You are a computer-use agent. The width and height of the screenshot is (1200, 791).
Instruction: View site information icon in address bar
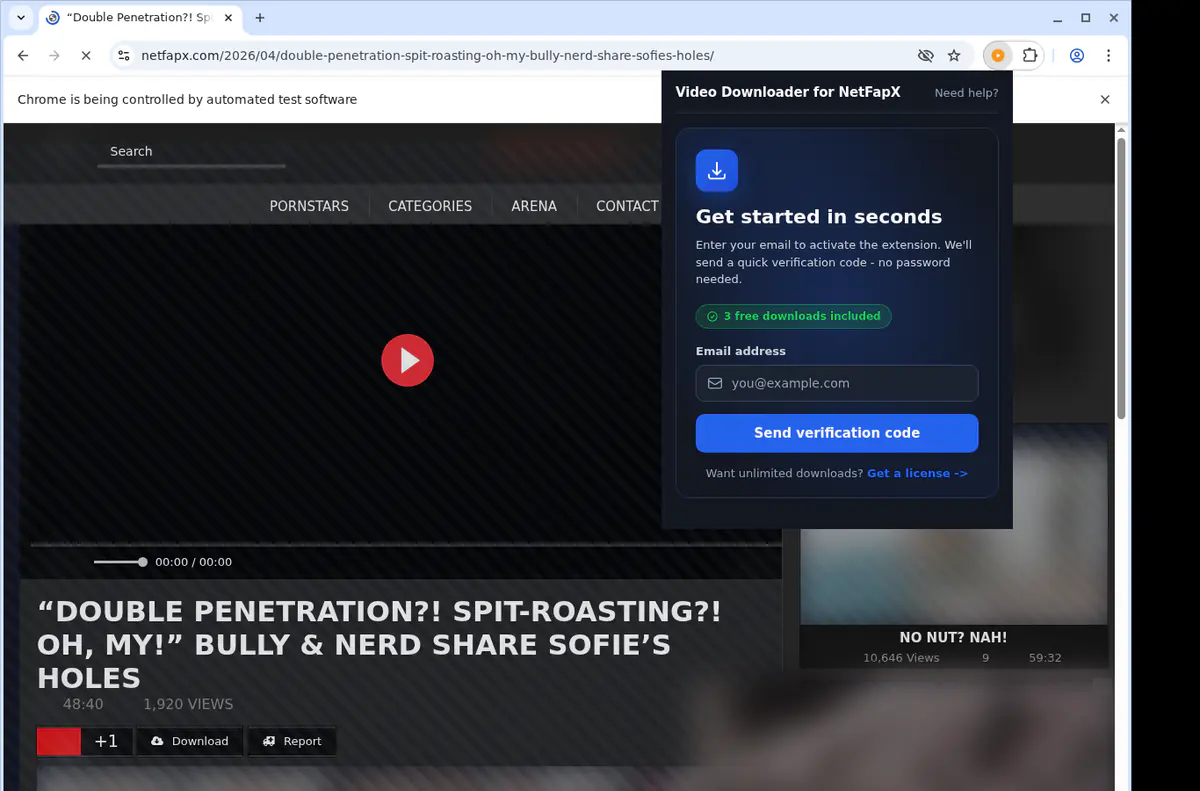[122, 56]
